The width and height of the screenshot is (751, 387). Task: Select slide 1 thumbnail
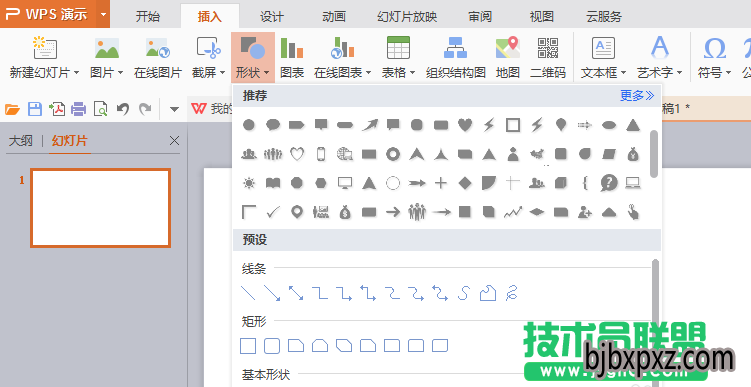tap(101, 208)
